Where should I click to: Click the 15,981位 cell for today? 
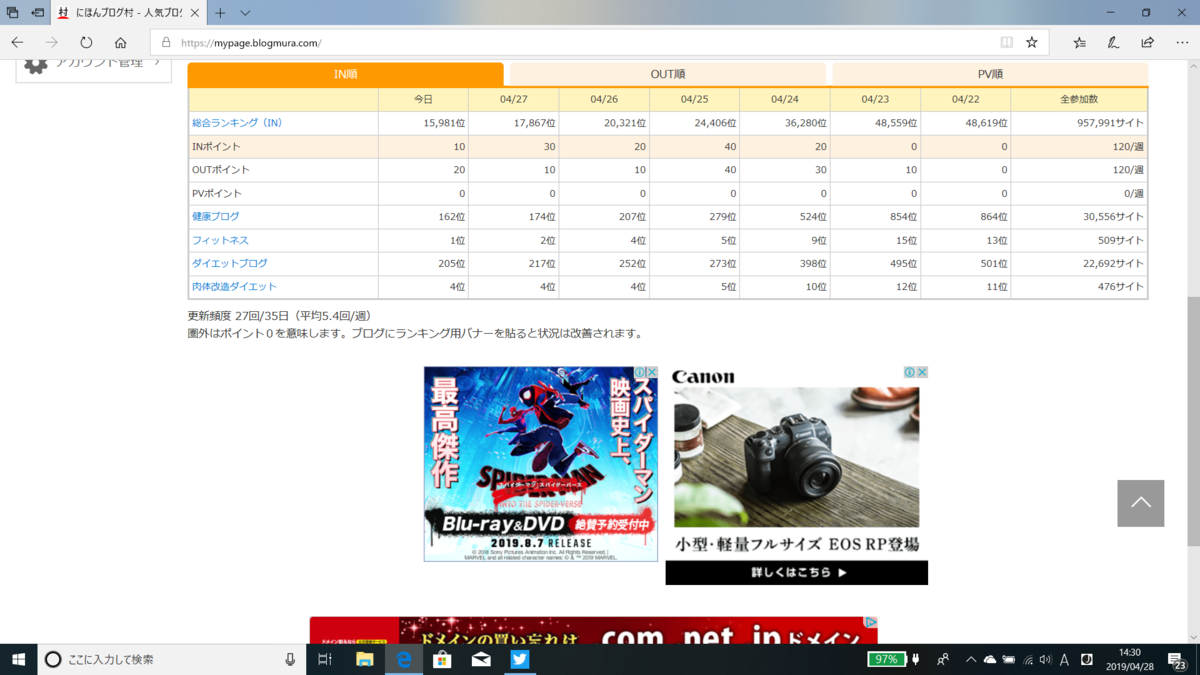(x=423, y=123)
